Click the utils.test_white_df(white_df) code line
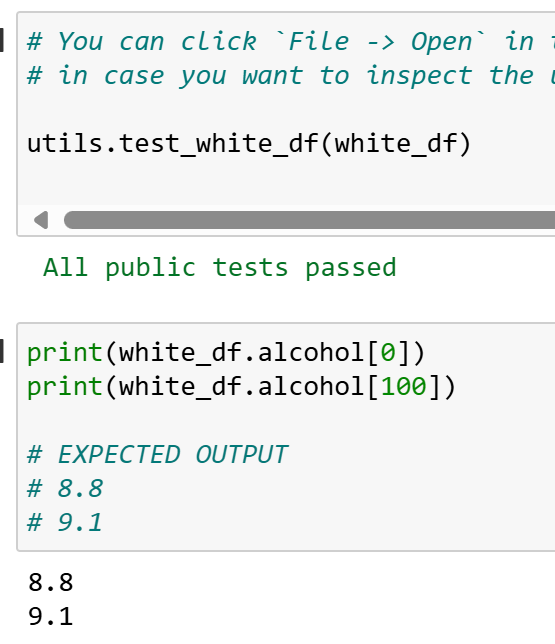This screenshot has height=644, width=555. click(x=249, y=144)
